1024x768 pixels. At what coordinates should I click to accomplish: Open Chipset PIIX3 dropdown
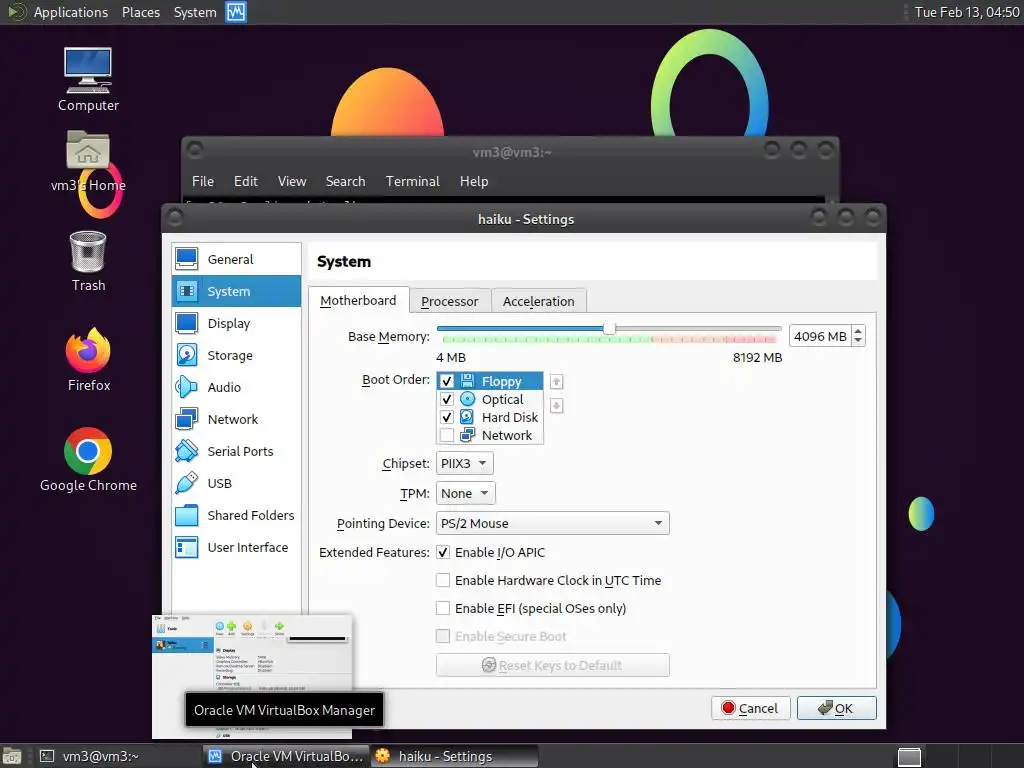pyautogui.click(x=464, y=463)
